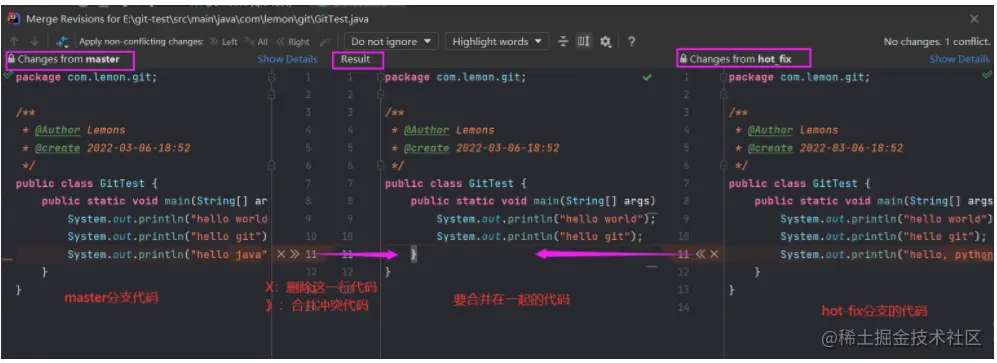Viewport: 997px width, 363px height.
Task: Apply All non-conflicting changes
Action: [256, 42]
